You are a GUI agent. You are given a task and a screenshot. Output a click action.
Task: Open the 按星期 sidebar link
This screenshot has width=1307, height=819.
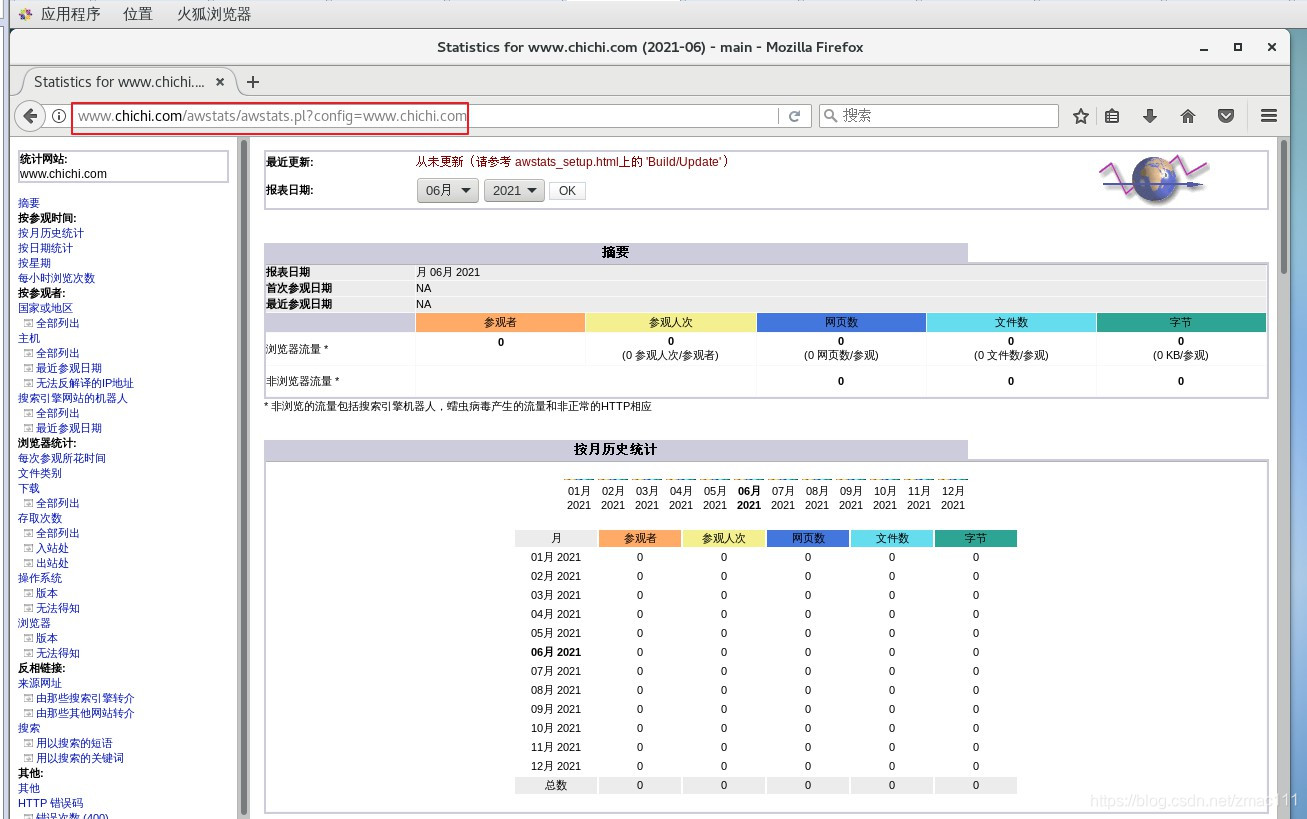tap(34, 263)
